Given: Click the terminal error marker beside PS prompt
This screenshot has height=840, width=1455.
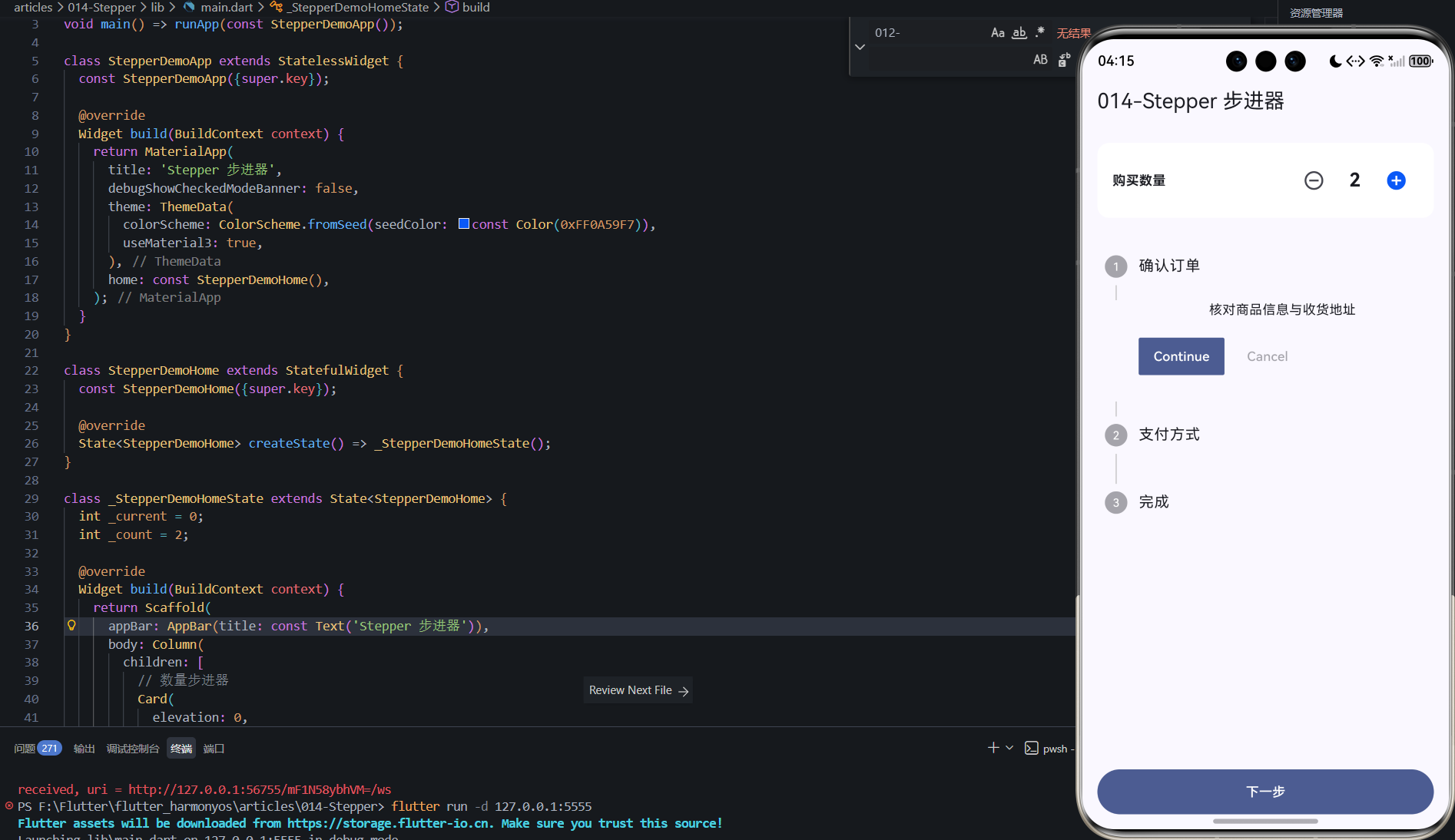Looking at the screenshot, I should pyautogui.click(x=9, y=805).
